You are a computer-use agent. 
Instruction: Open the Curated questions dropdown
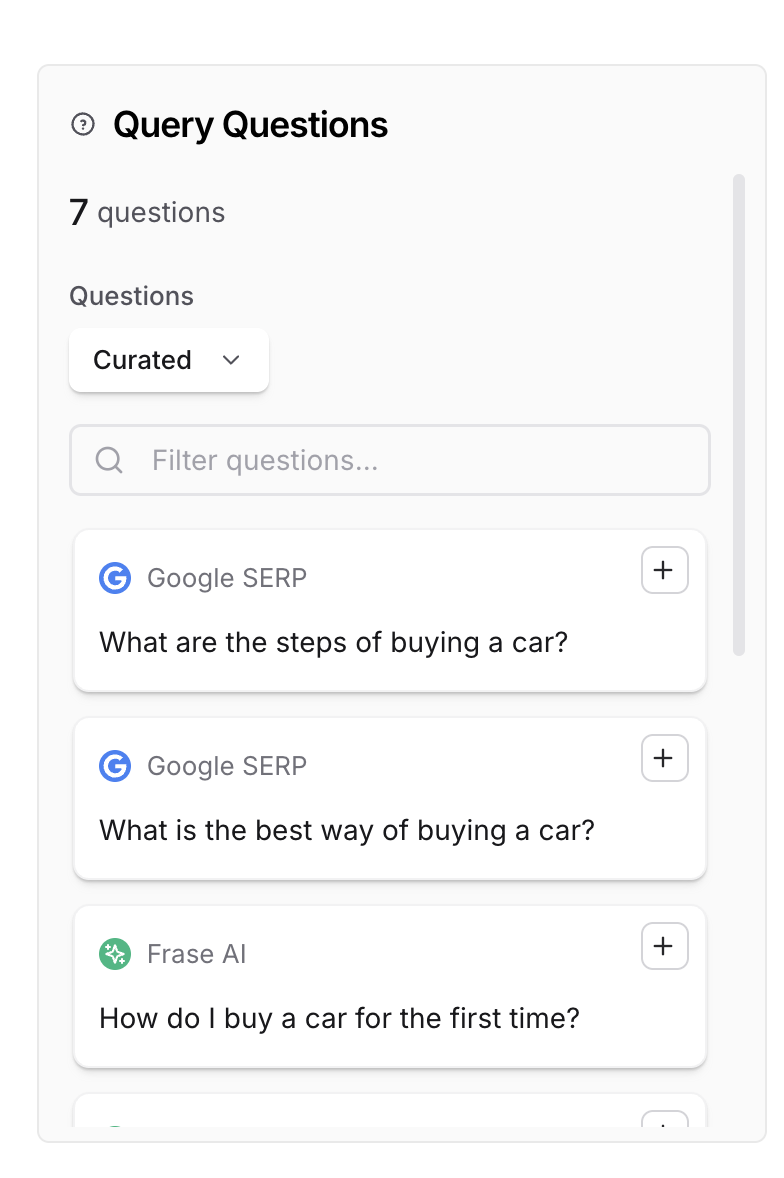168,360
